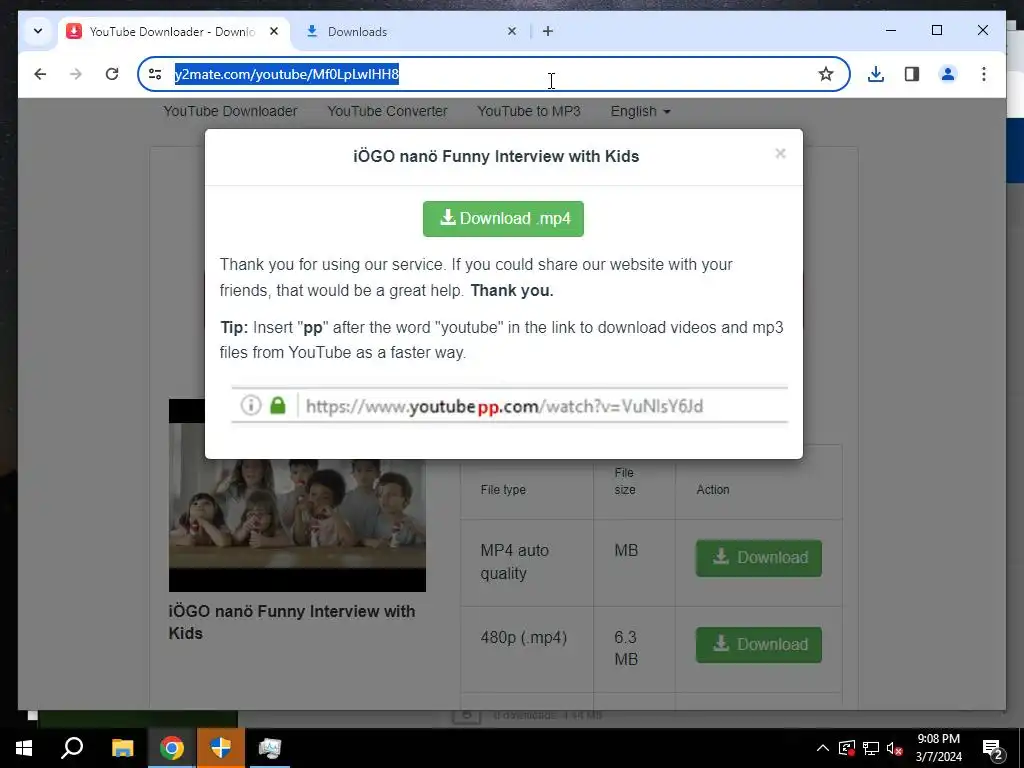
Task: Click the green padlock icon
Action: (278, 405)
